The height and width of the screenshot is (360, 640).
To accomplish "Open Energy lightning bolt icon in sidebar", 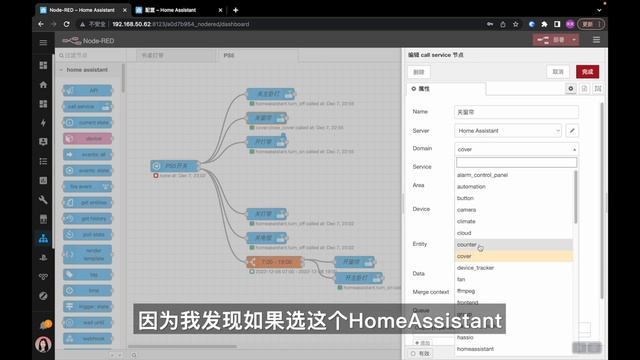I will (43, 122).
